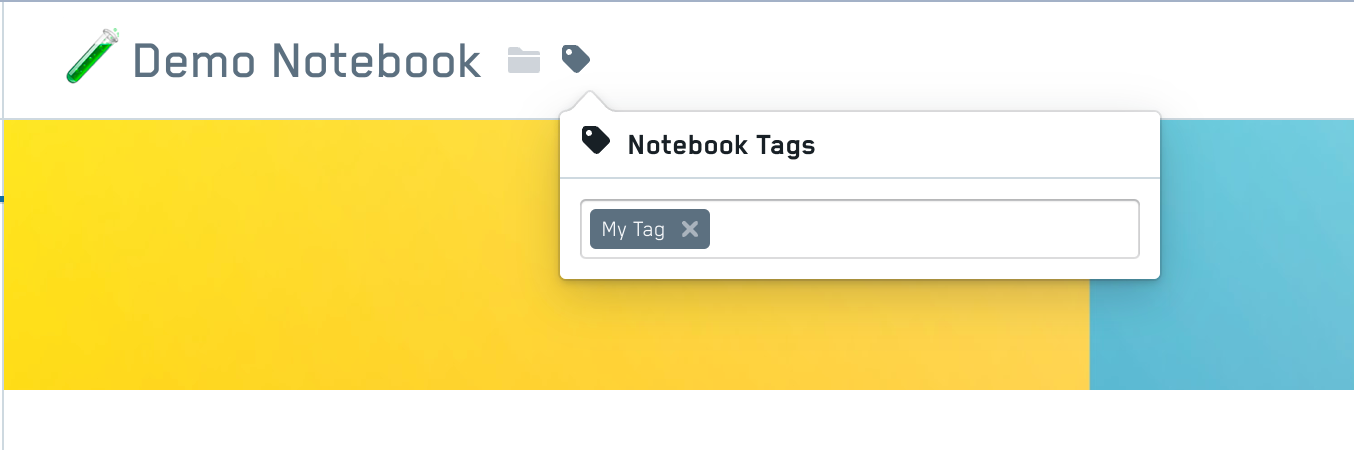Open the notebook folder icon
This screenshot has height=450, width=1354.
[524, 60]
